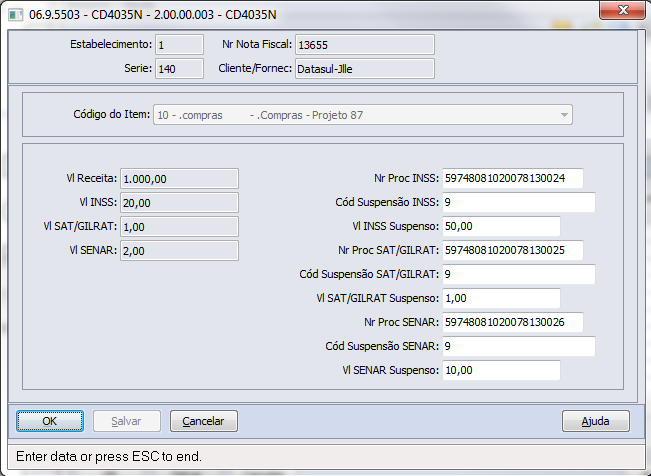The width and height of the screenshot is (651, 476).
Task: Click the Vl SAT/GILRAT Suspenso field
Action: (500, 298)
